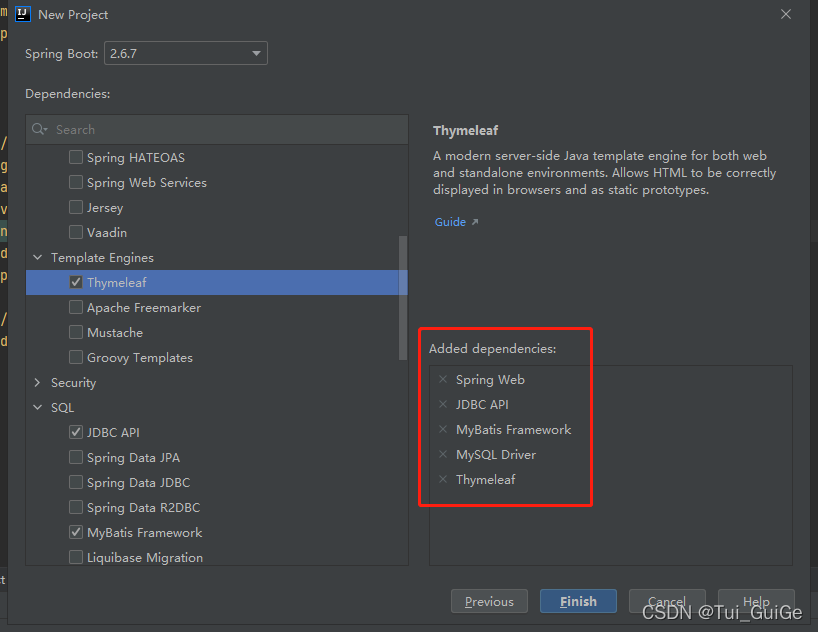This screenshot has height=632, width=818.
Task: Select the Template Engines label
Action: (x=102, y=258)
